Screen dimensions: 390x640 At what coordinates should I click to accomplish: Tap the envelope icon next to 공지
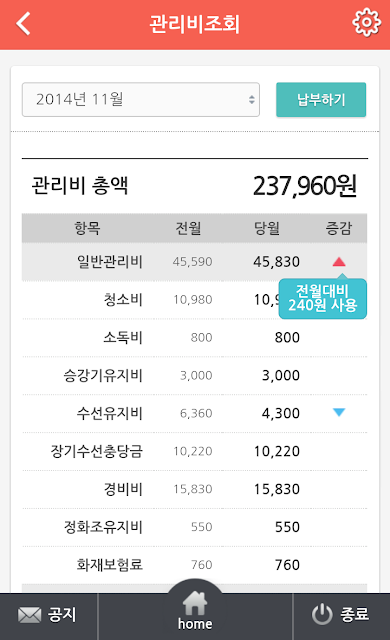click(x=29, y=615)
